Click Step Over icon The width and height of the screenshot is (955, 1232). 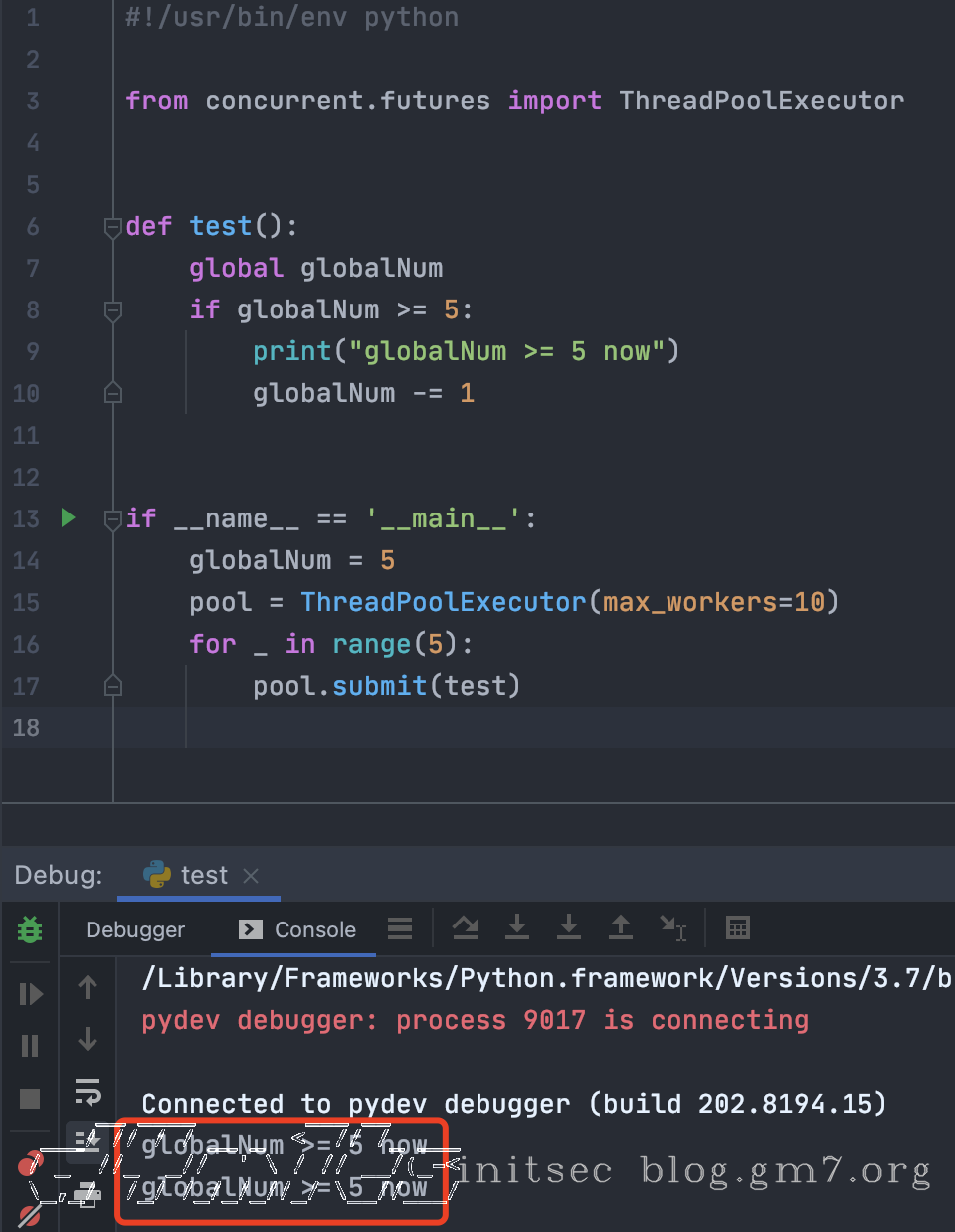(465, 928)
